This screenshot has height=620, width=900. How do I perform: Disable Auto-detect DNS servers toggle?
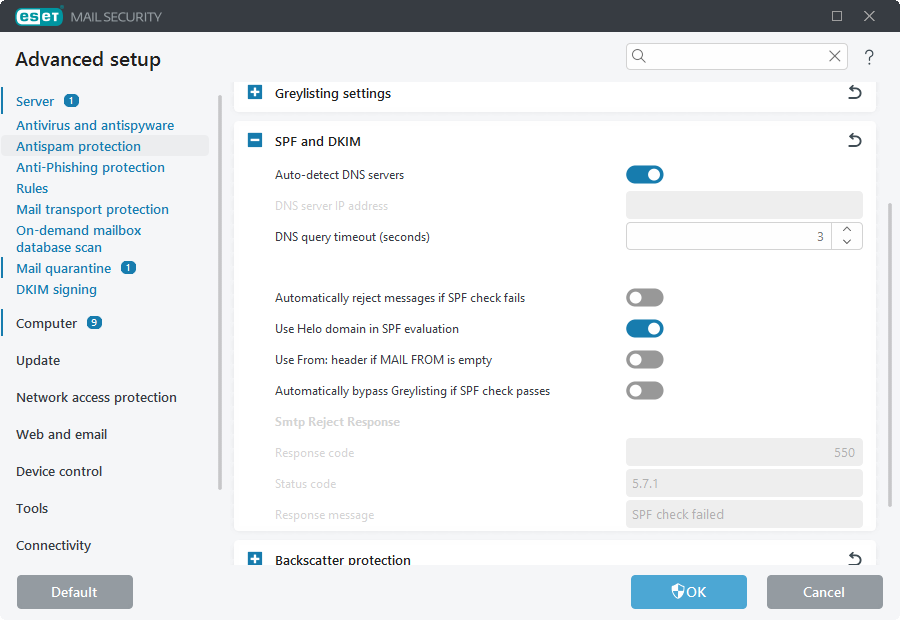click(x=645, y=175)
